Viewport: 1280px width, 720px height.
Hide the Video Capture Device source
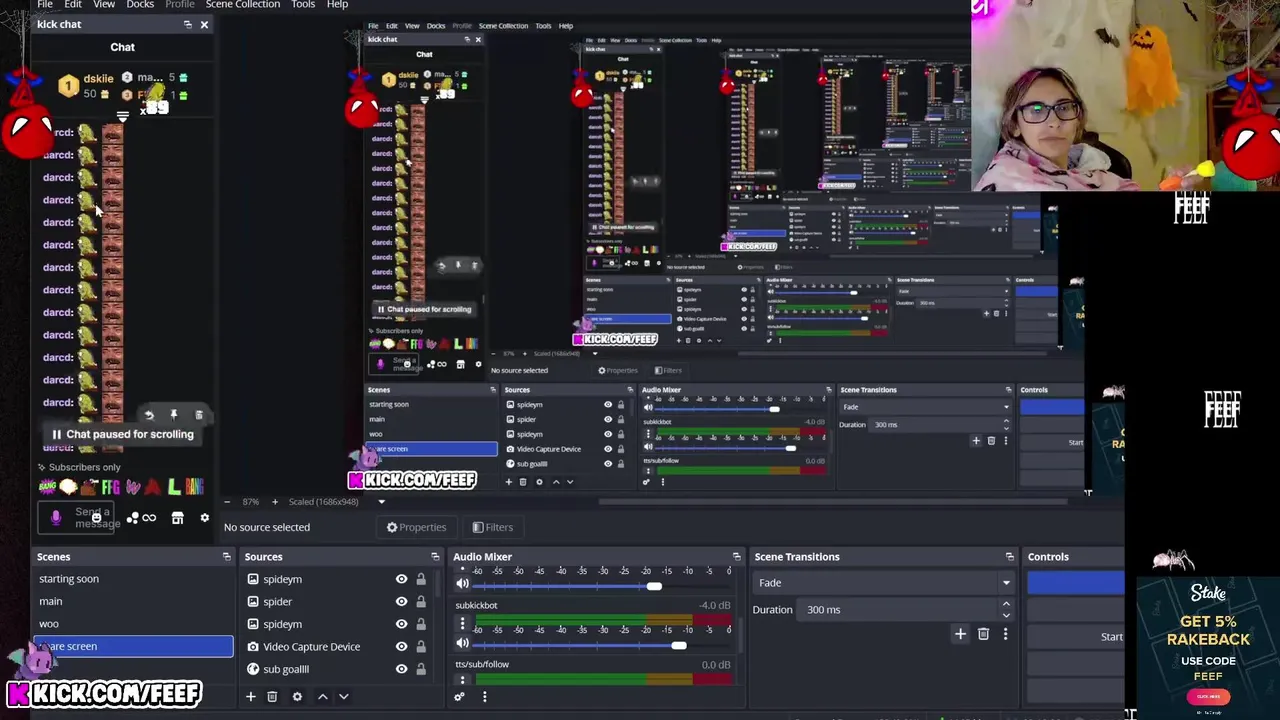(401, 647)
